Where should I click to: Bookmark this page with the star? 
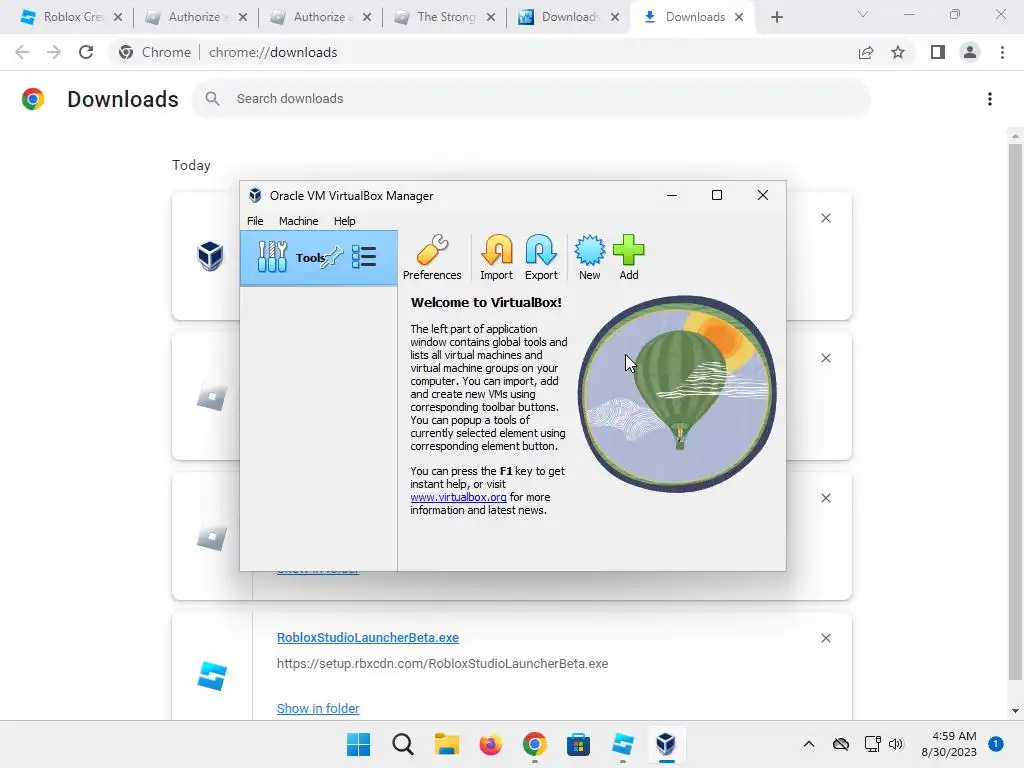pos(898,52)
